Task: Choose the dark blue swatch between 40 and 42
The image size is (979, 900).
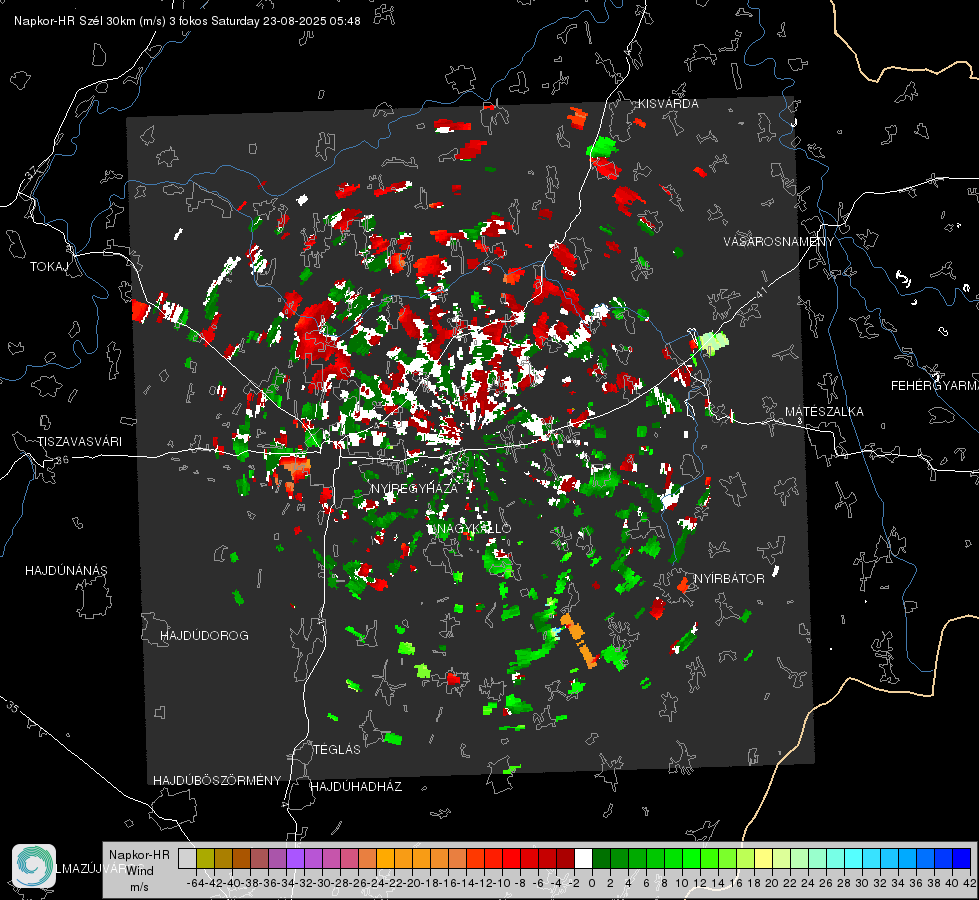Action: [962, 858]
